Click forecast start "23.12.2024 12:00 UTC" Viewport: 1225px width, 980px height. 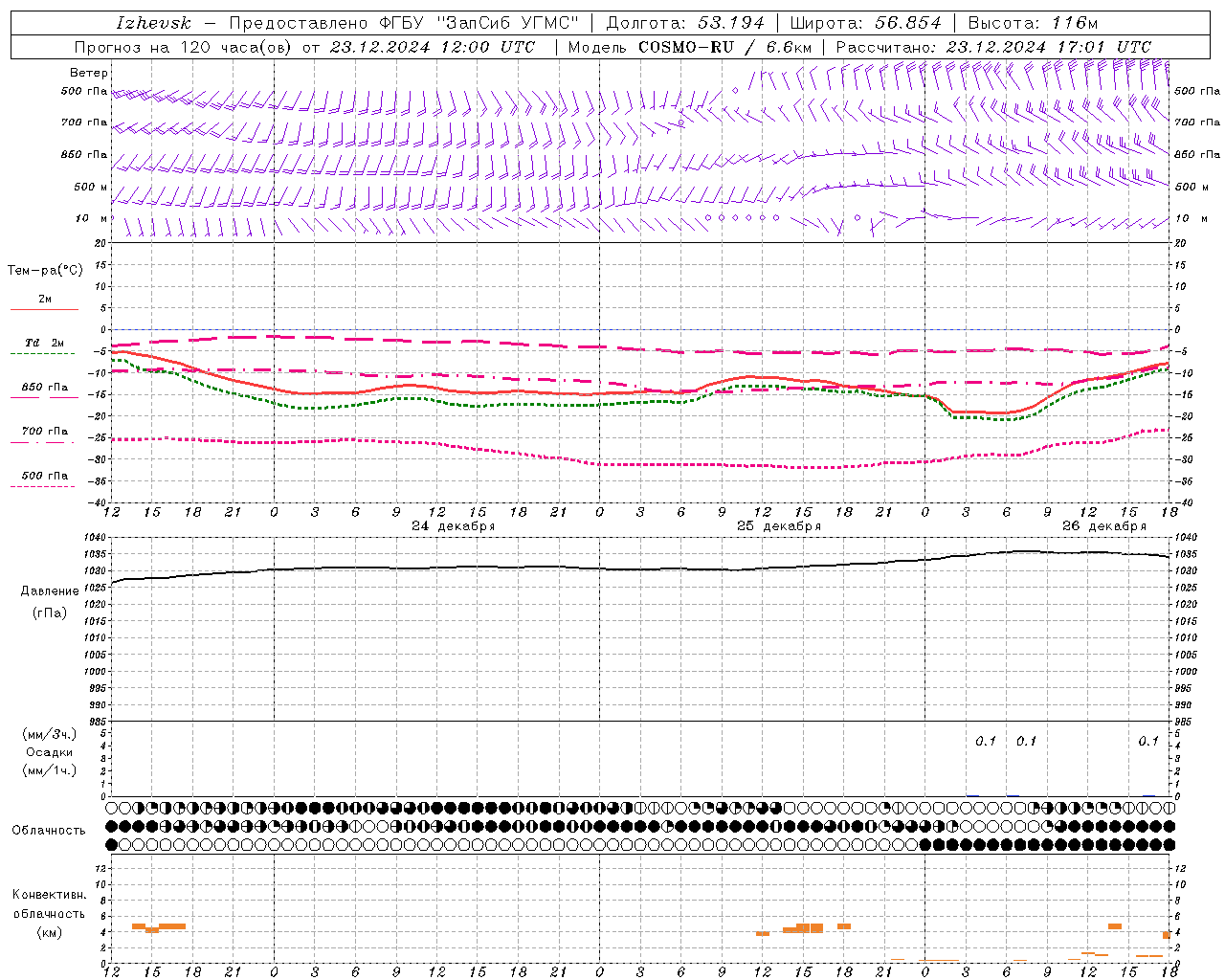[433, 47]
